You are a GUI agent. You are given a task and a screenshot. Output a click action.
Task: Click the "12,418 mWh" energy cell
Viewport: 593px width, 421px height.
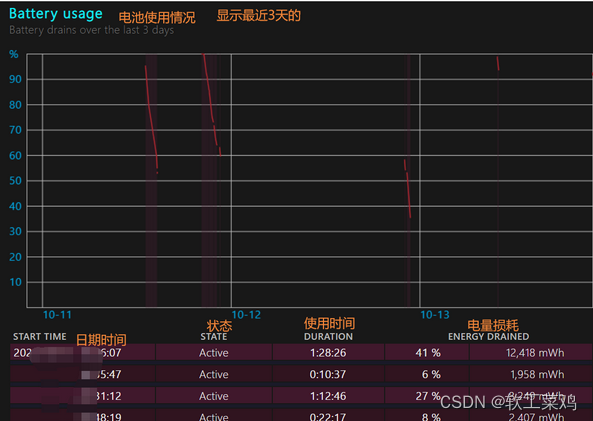coord(531,353)
